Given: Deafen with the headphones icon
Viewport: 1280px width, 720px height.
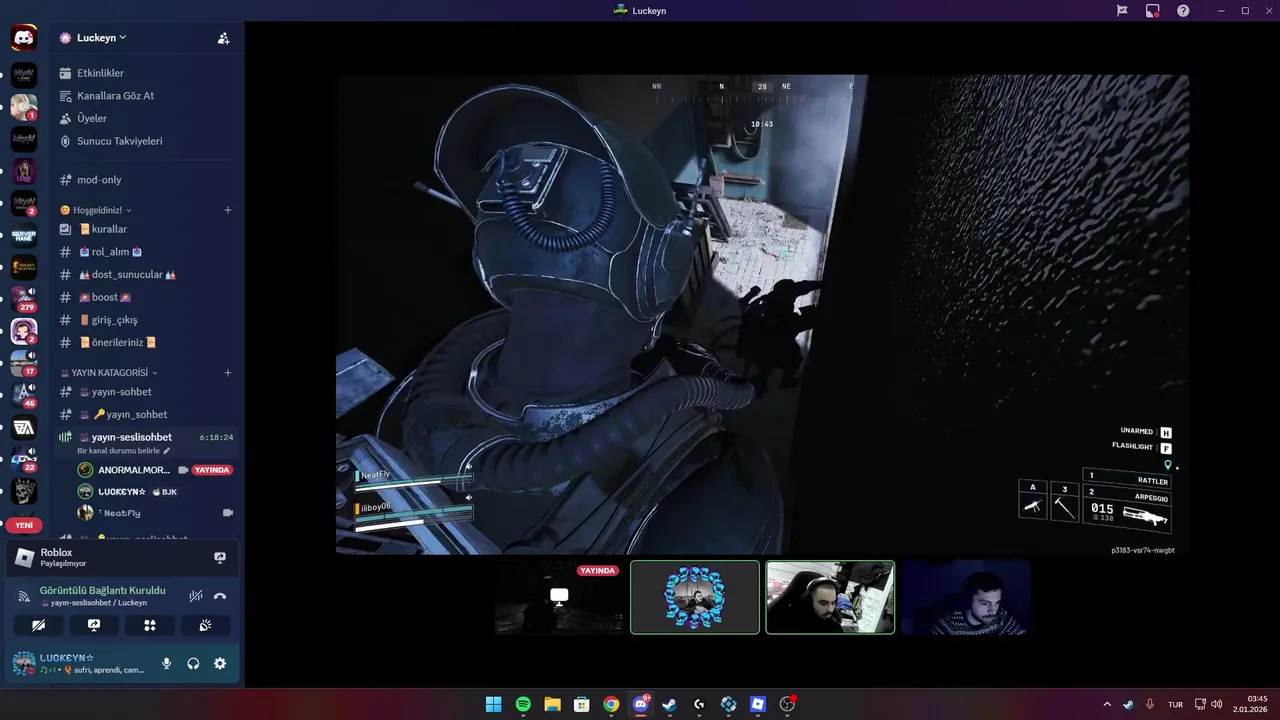Looking at the screenshot, I should (x=193, y=663).
